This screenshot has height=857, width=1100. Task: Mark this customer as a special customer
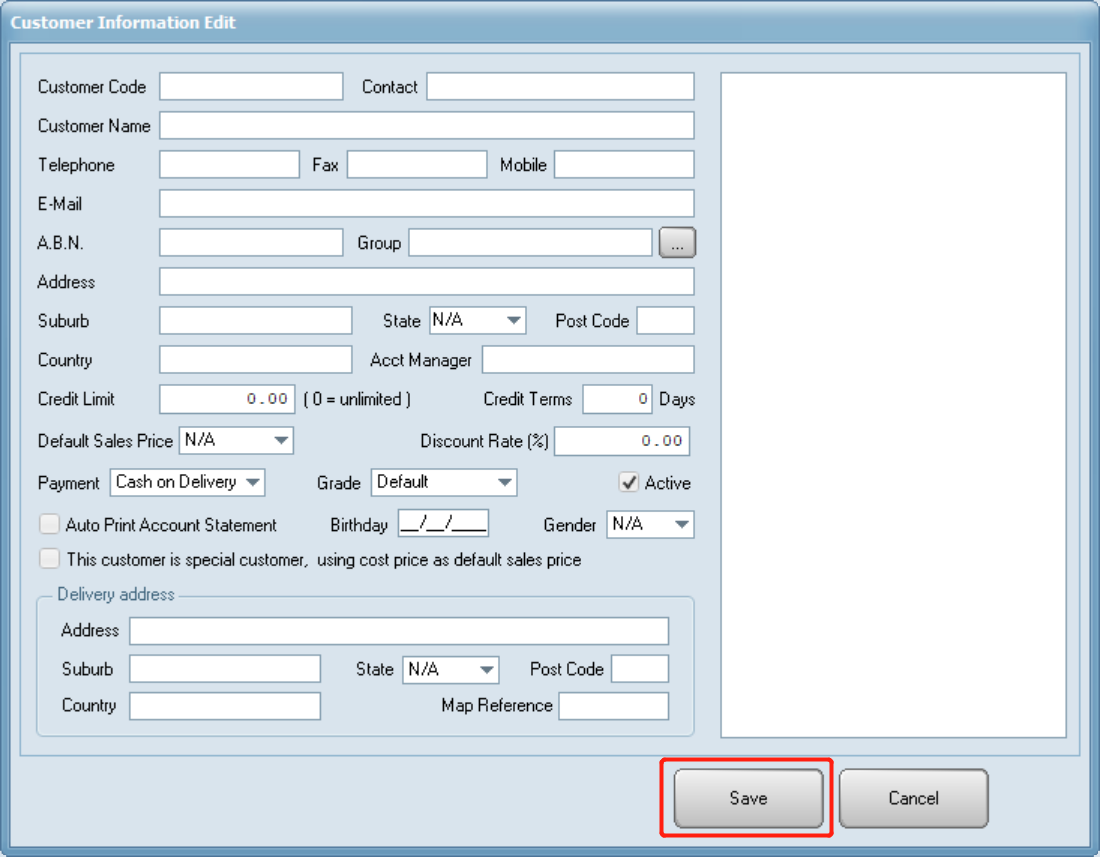(49, 558)
